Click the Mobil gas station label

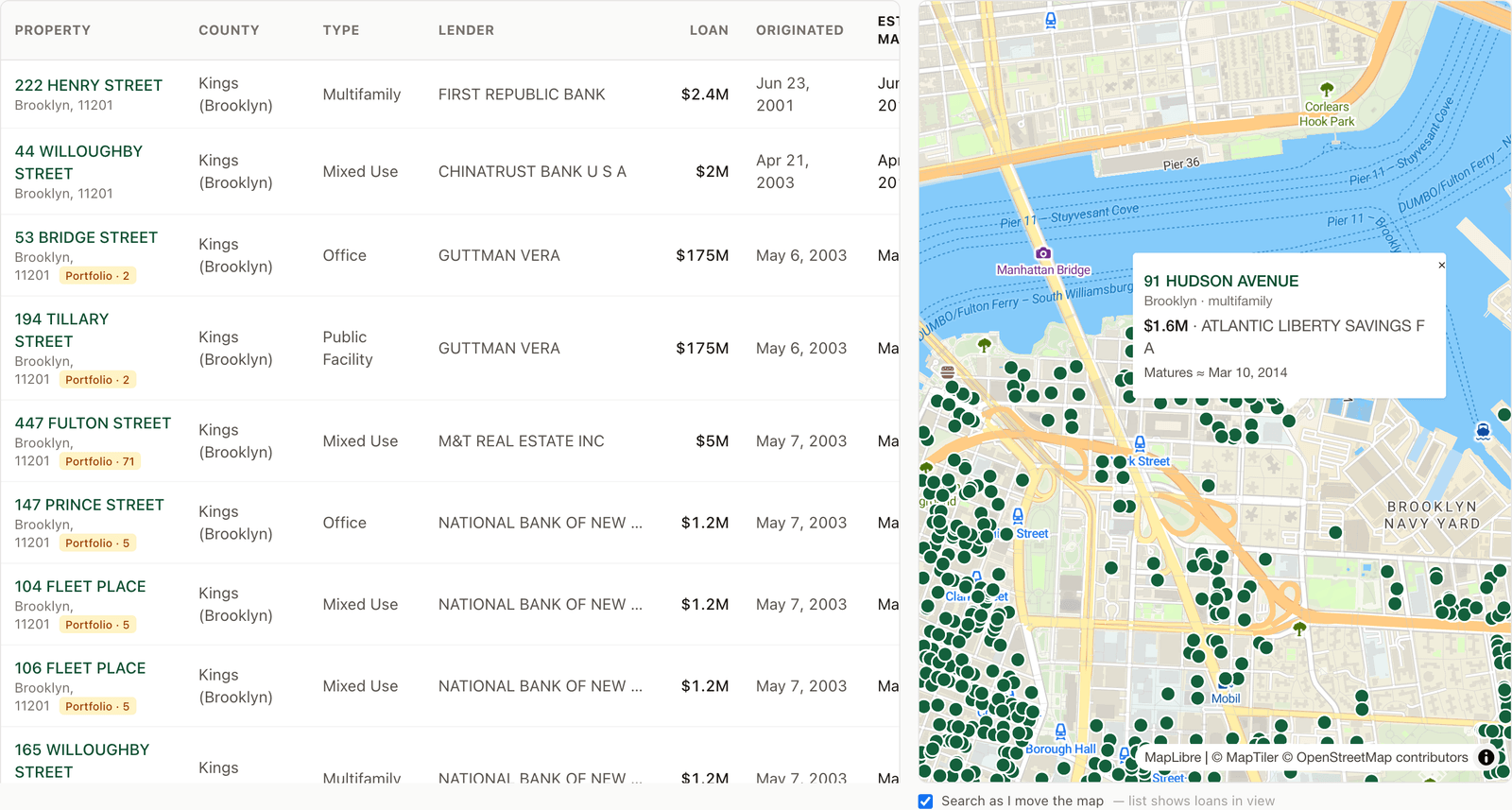(x=1226, y=698)
